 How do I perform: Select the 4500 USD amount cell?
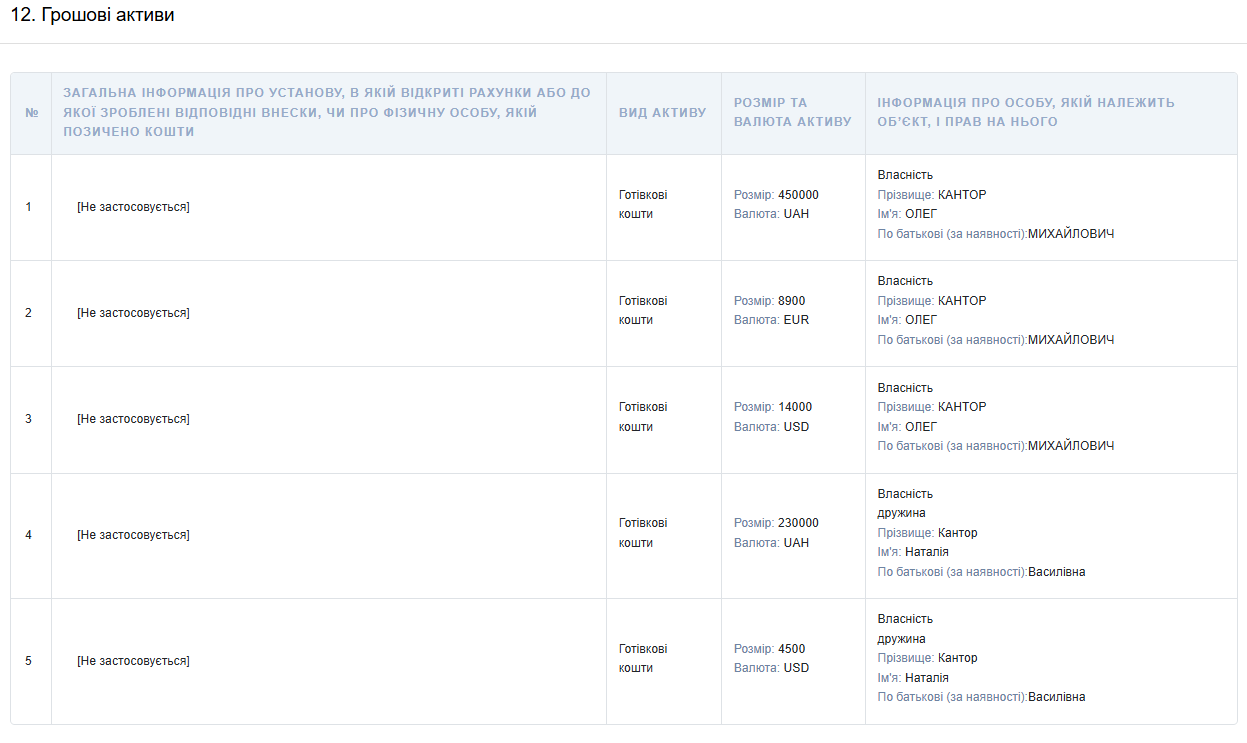771,658
